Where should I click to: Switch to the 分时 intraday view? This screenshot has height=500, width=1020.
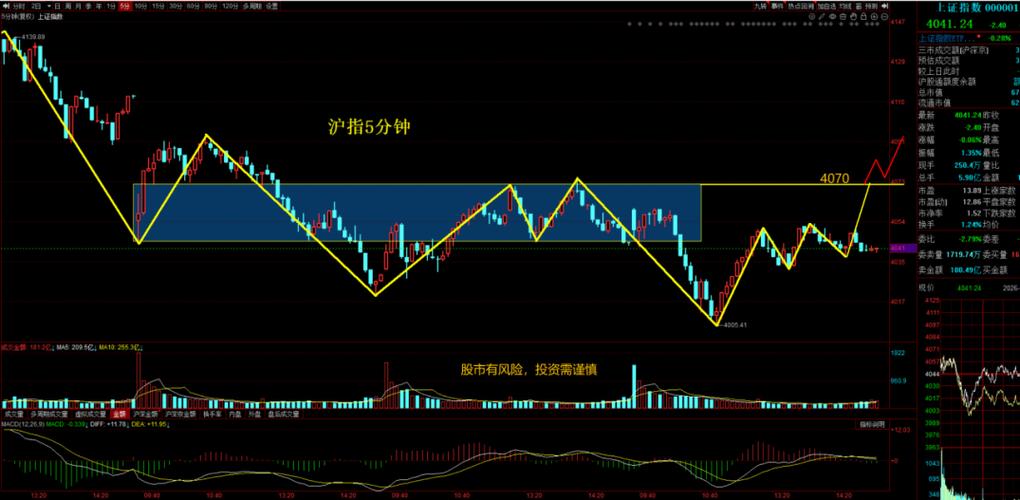(19, 6)
